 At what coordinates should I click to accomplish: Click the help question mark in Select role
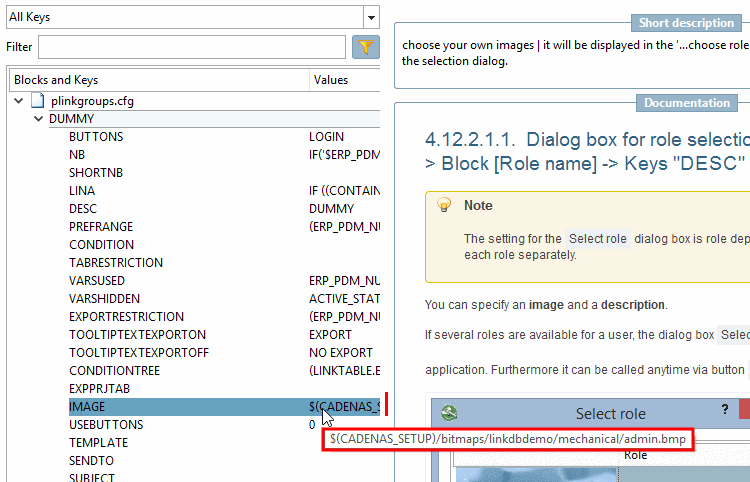point(725,409)
